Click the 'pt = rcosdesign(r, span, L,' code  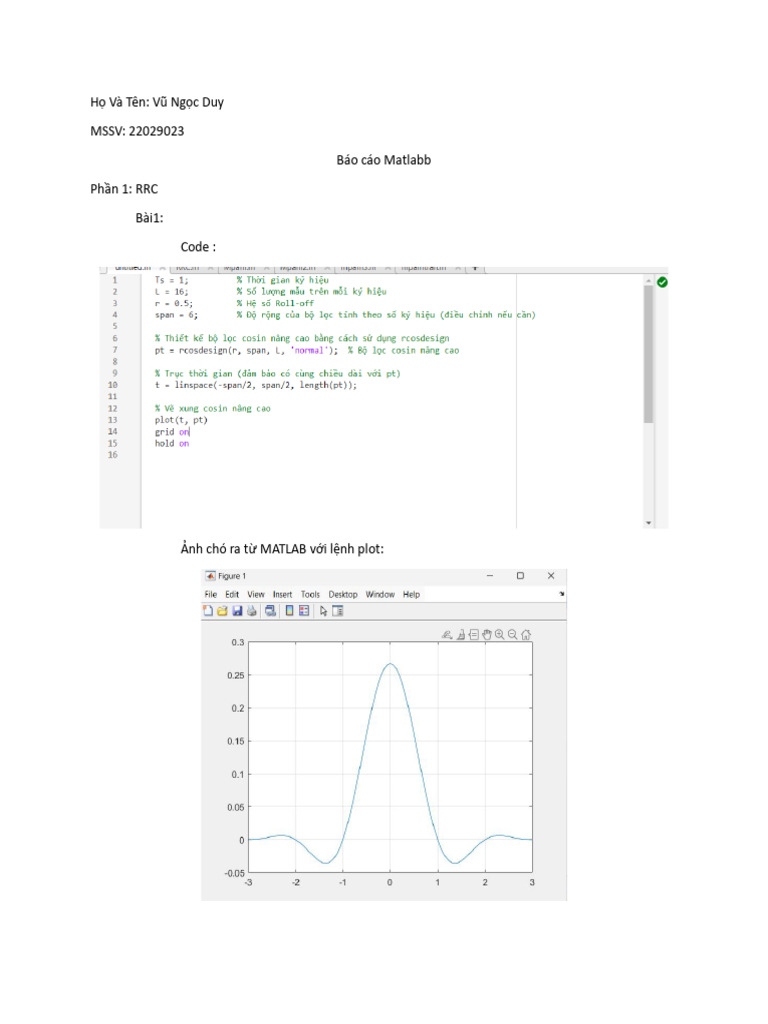coord(219,350)
